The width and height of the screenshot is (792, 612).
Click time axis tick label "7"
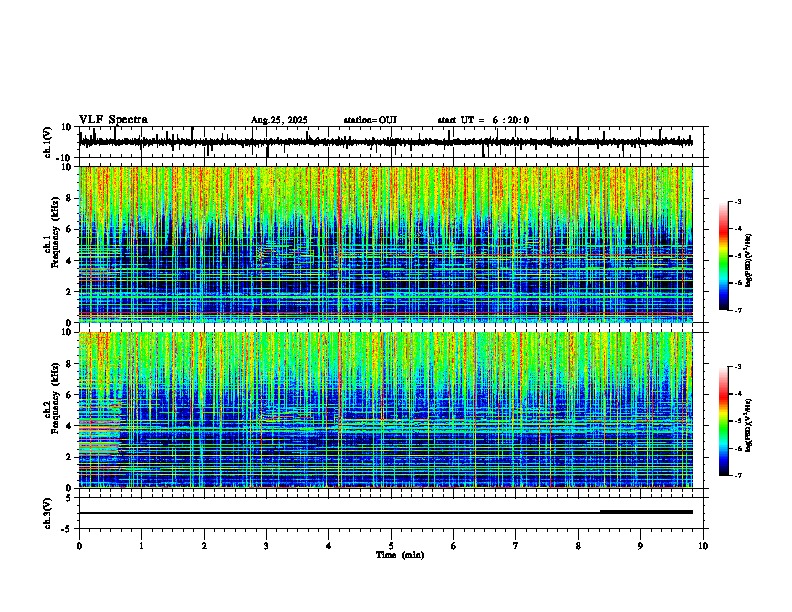click(516, 546)
